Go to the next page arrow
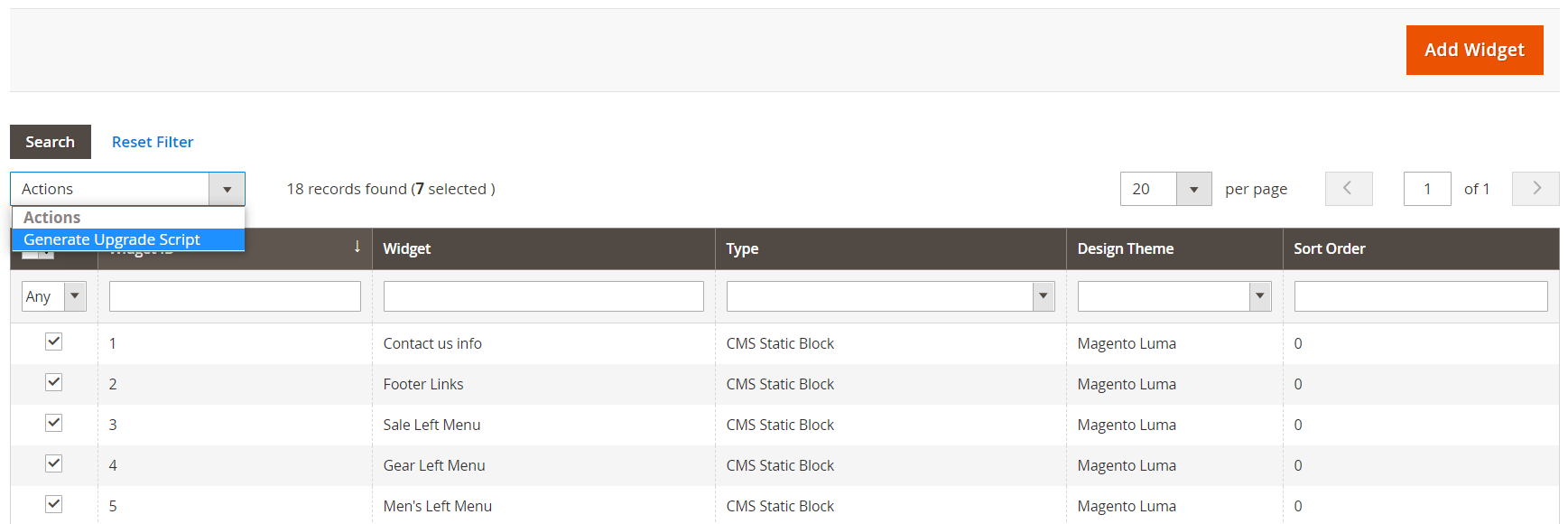Viewport: 1568px width, 524px height. (1535, 189)
